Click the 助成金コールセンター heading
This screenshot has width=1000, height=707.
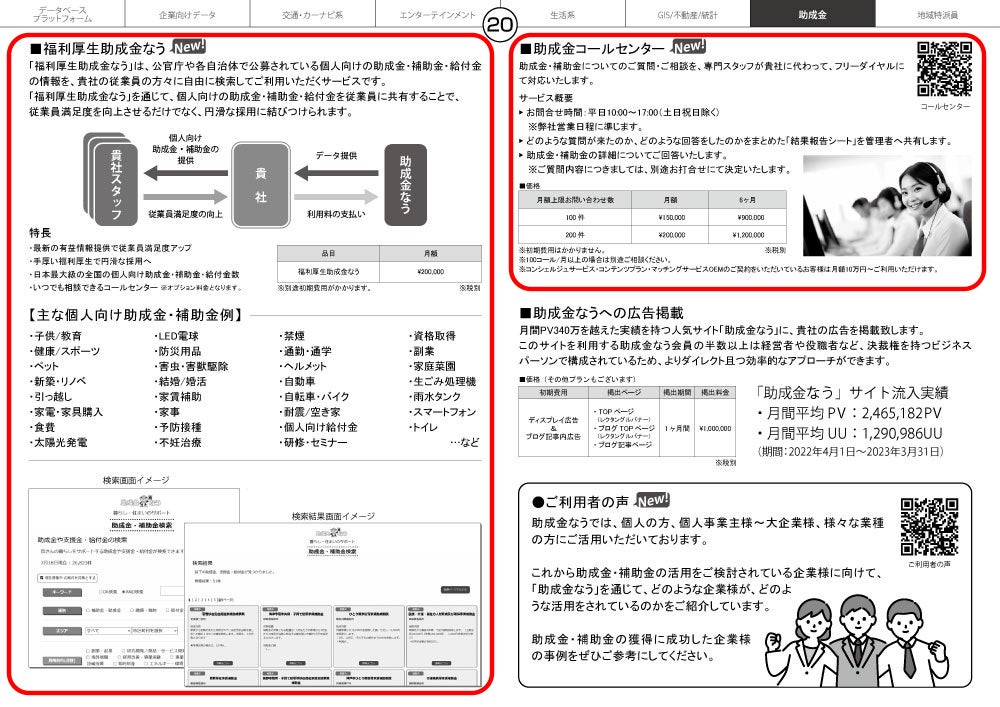592,48
